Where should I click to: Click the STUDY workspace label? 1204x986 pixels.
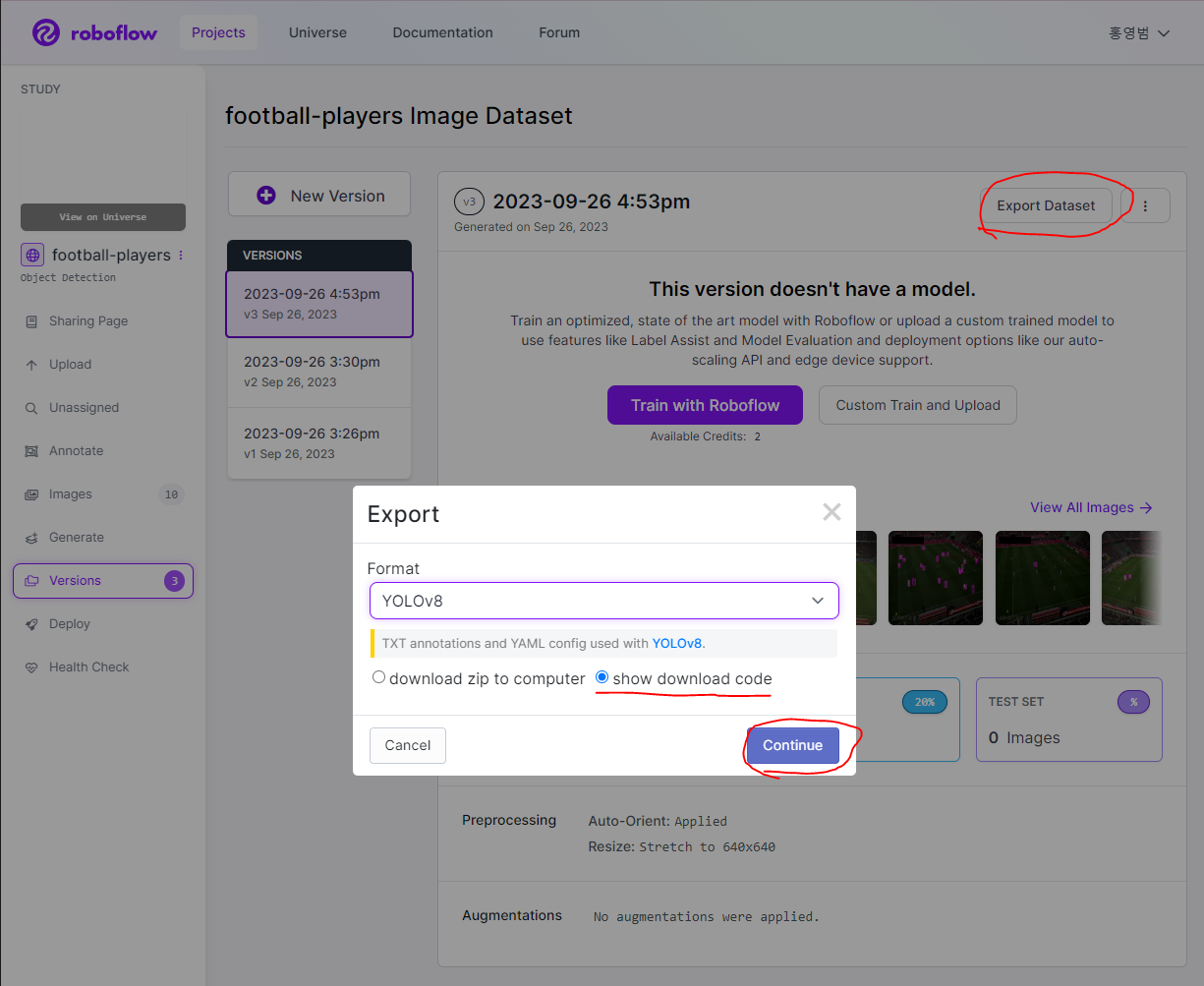pyautogui.click(x=40, y=89)
